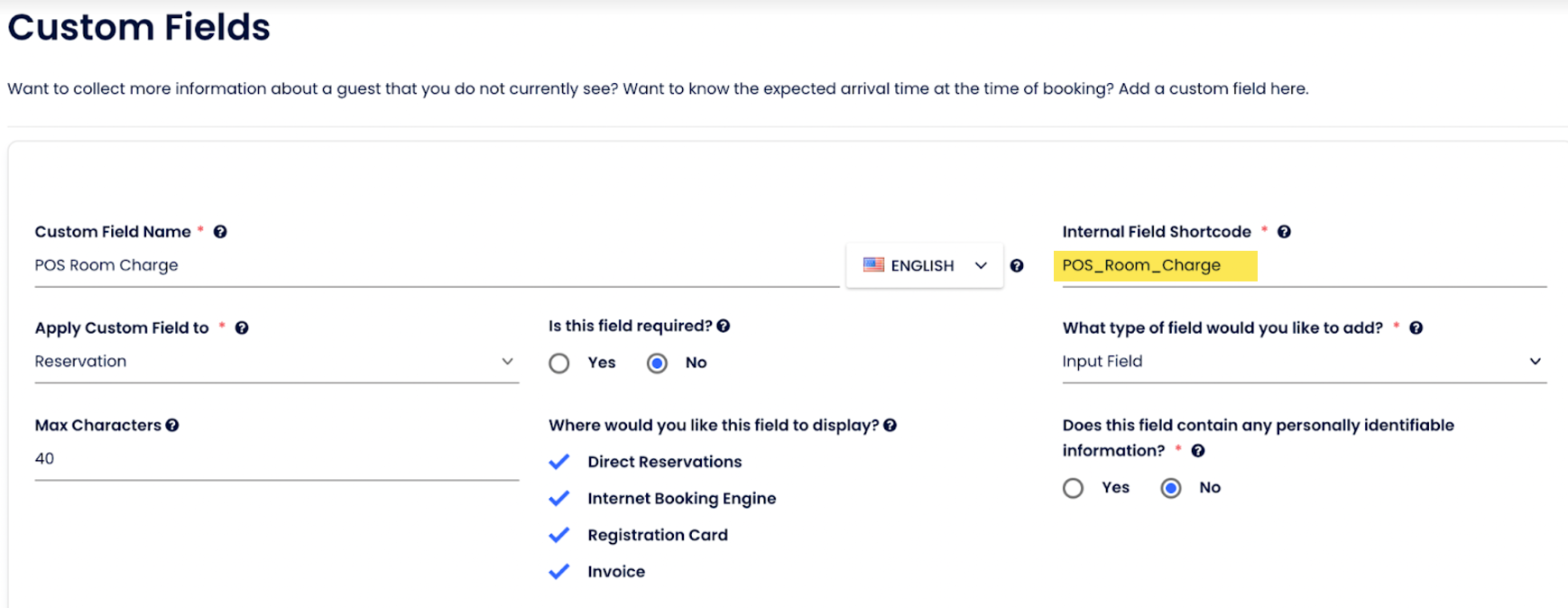This screenshot has width=1568, height=608.
Task: Click help icon next to field type question
Action: click(1416, 328)
